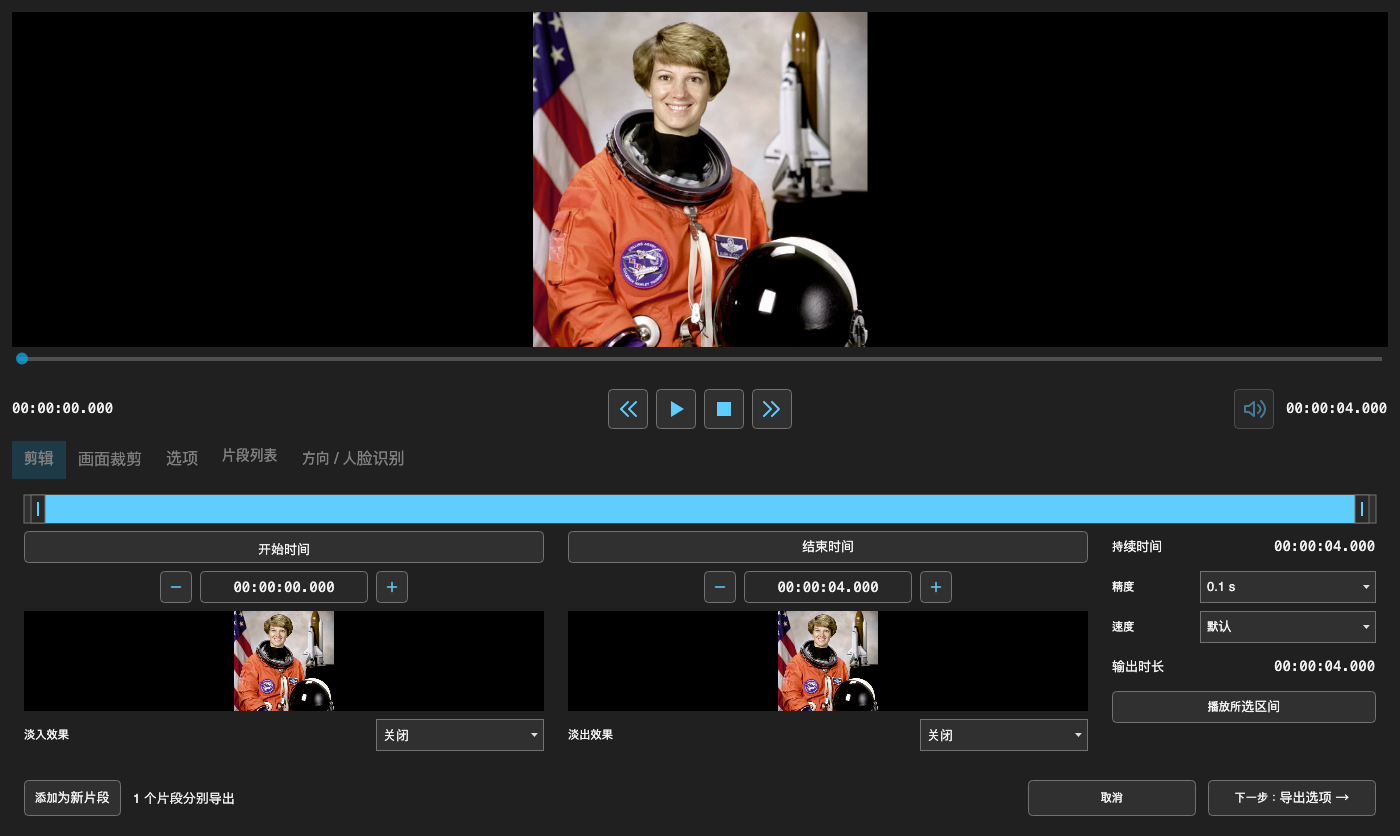Click 下一步：导出选项 button

(x=1292, y=798)
